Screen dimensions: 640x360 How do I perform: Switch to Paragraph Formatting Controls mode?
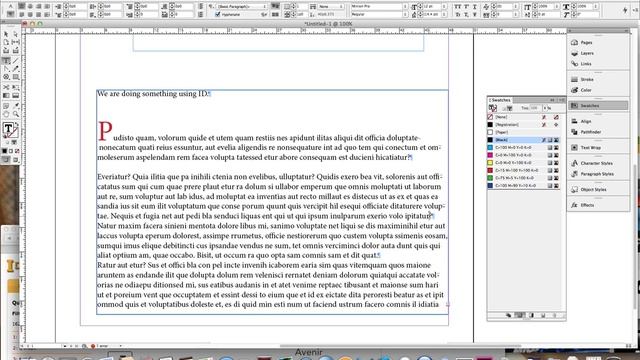pyautogui.click(x=11, y=15)
